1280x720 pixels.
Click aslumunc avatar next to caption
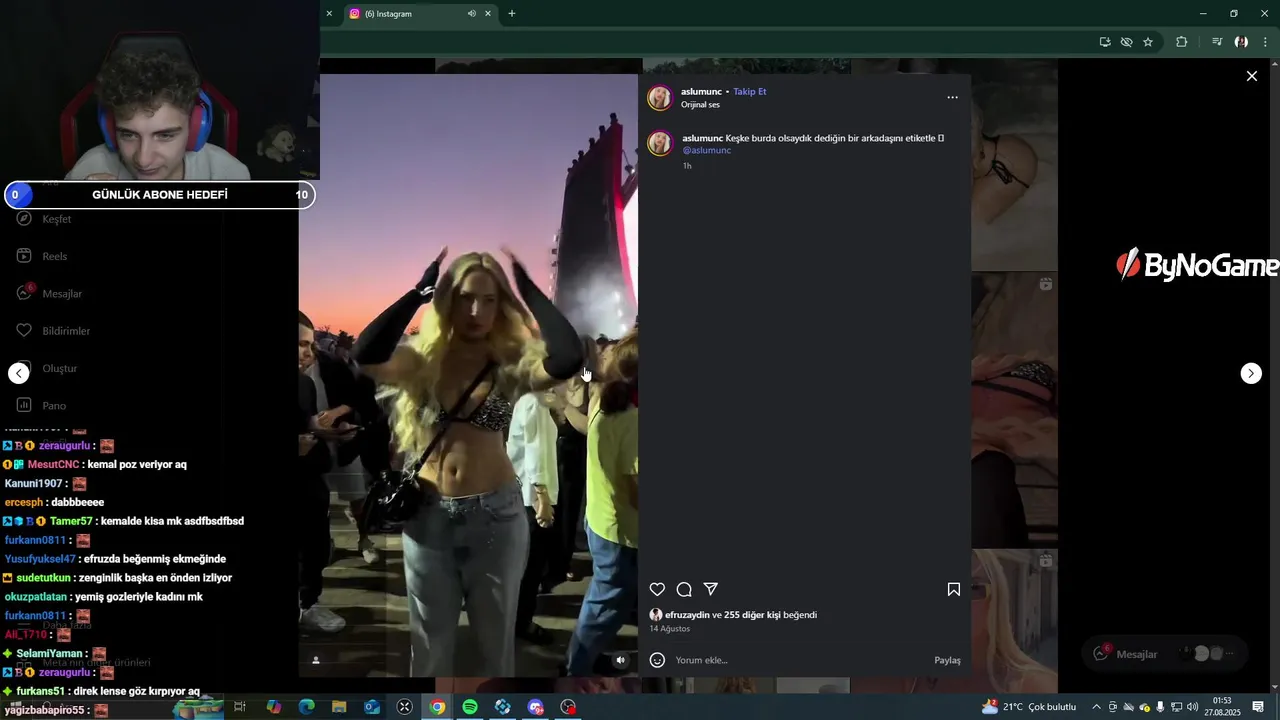(660, 143)
